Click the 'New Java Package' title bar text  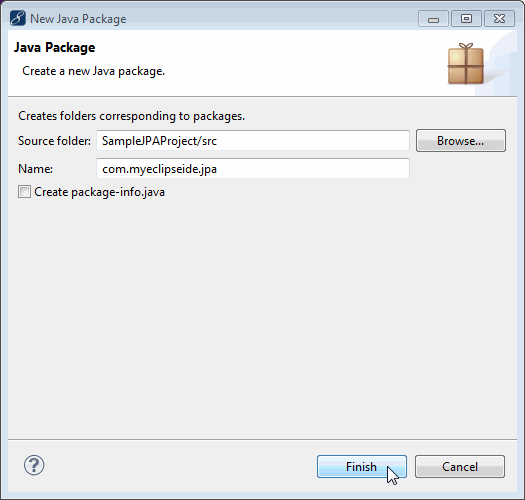coord(78,19)
